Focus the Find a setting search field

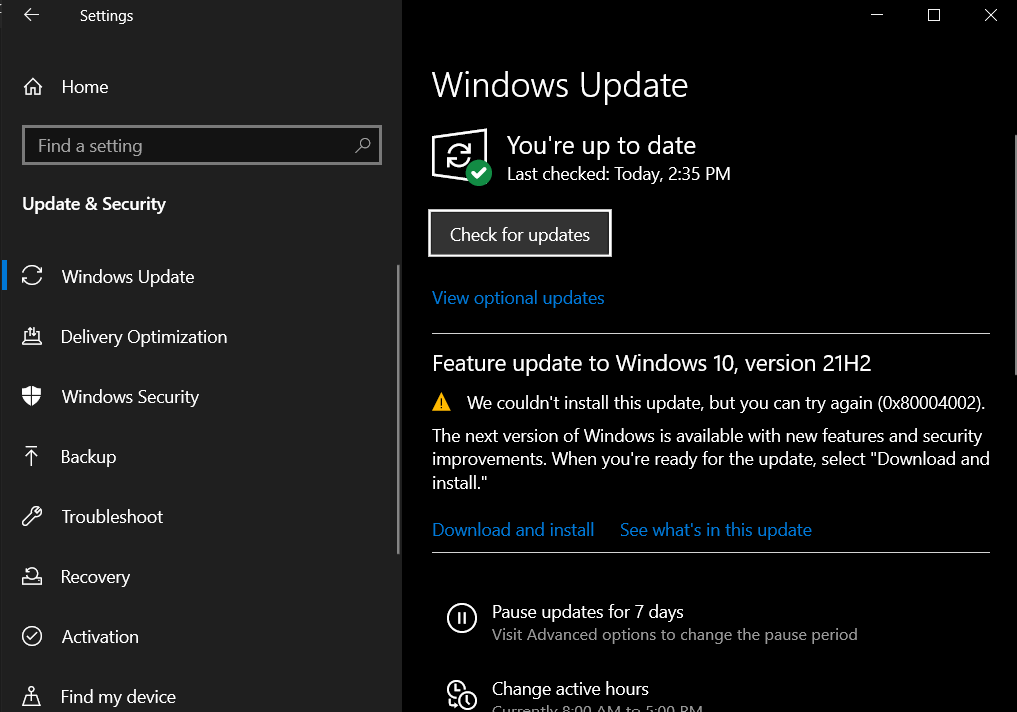click(x=202, y=145)
